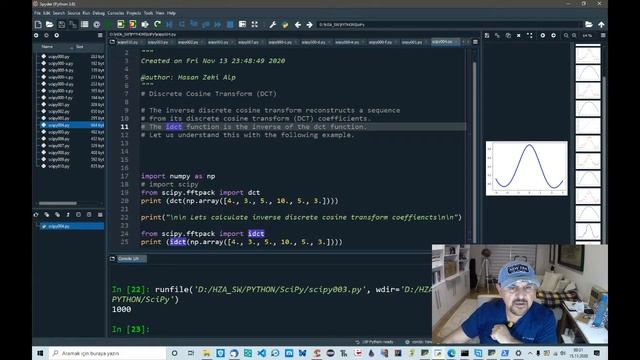Click the Preferences wrench icon
This screenshot has width=640, height=360.
click(x=273, y=24)
